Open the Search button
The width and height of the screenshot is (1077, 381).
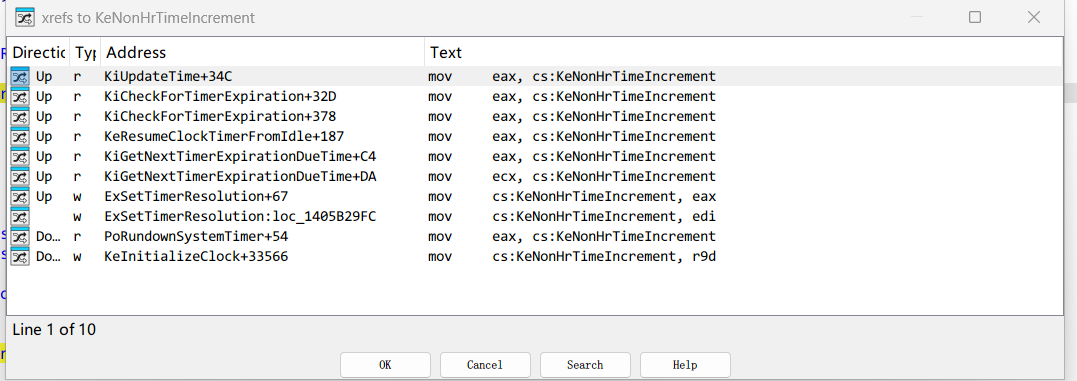click(585, 365)
